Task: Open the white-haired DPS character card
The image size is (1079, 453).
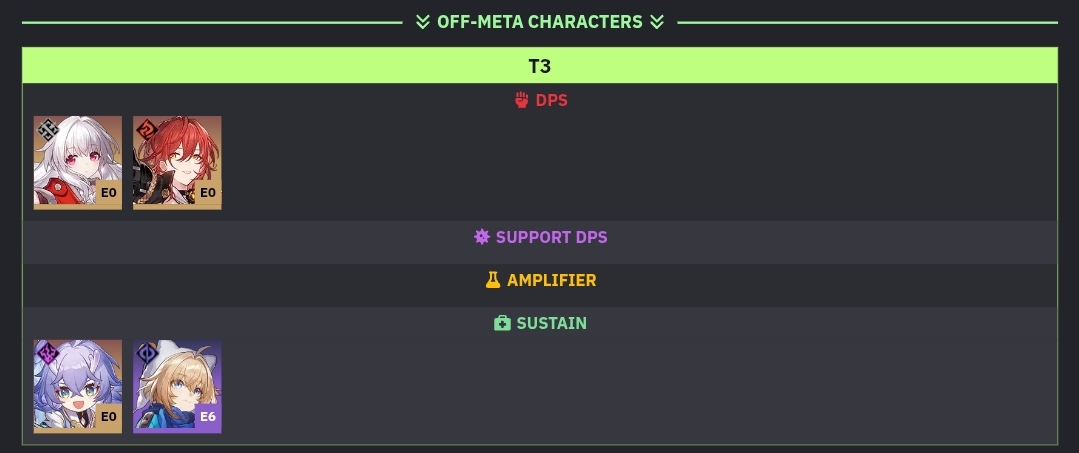Action: [78, 163]
